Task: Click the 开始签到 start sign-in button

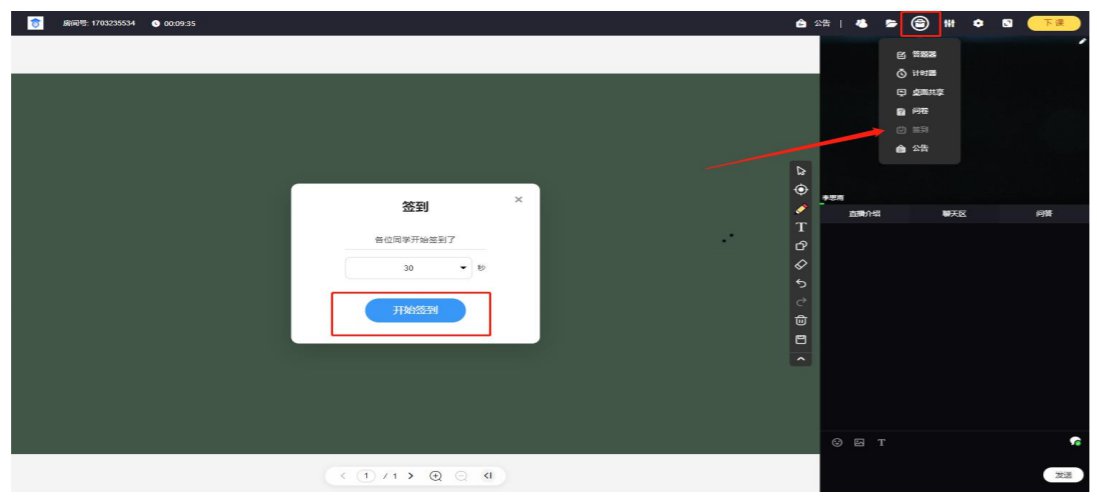Action: pyautogui.click(x=415, y=311)
